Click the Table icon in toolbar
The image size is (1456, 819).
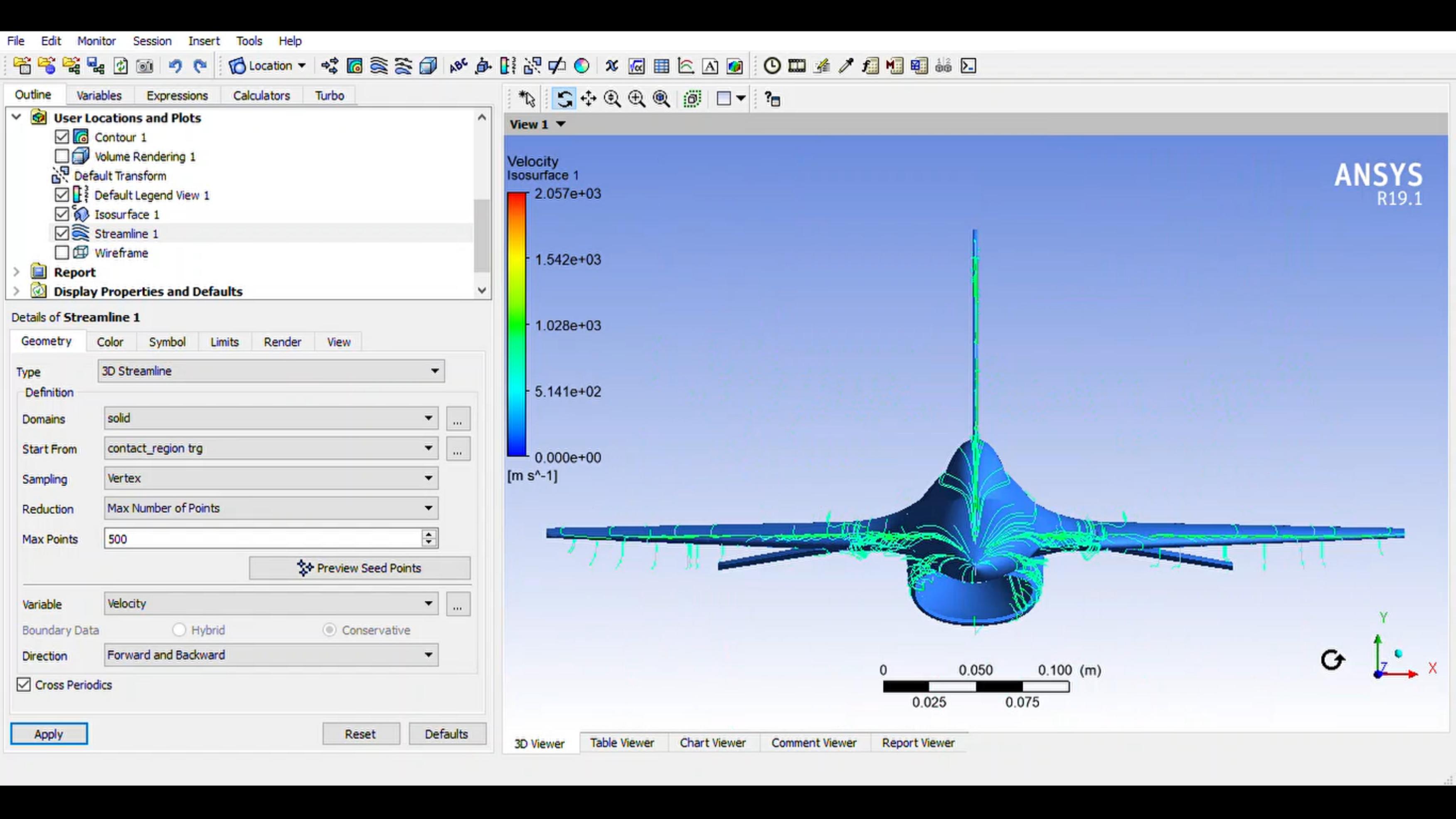(x=661, y=66)
